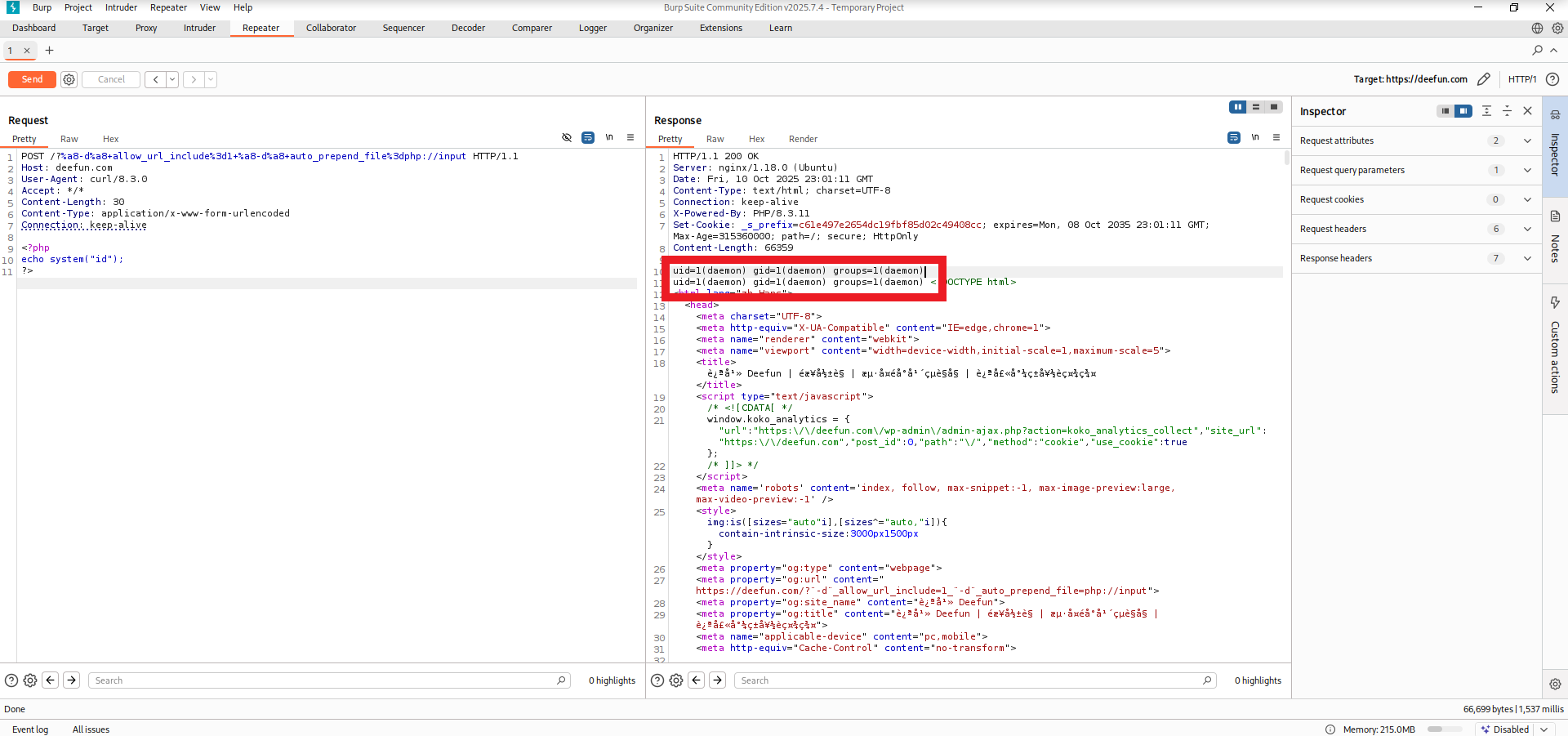Jump to previous Request search match
Image resolution: width=1568 pixels, height=736 pixels.
coord(51,680)
